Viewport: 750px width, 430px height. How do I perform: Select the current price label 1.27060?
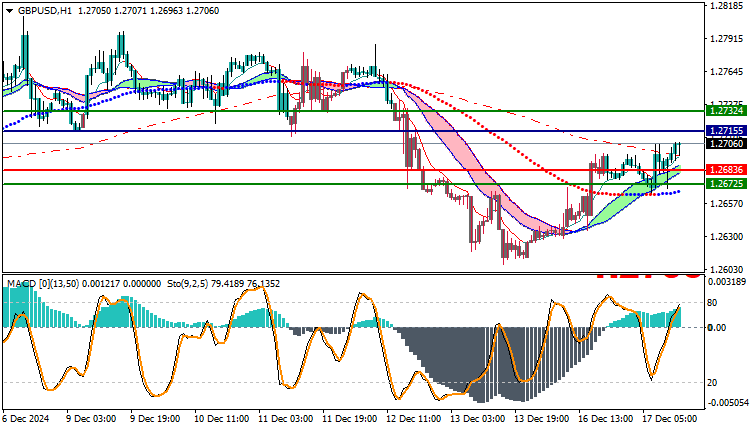727,143
